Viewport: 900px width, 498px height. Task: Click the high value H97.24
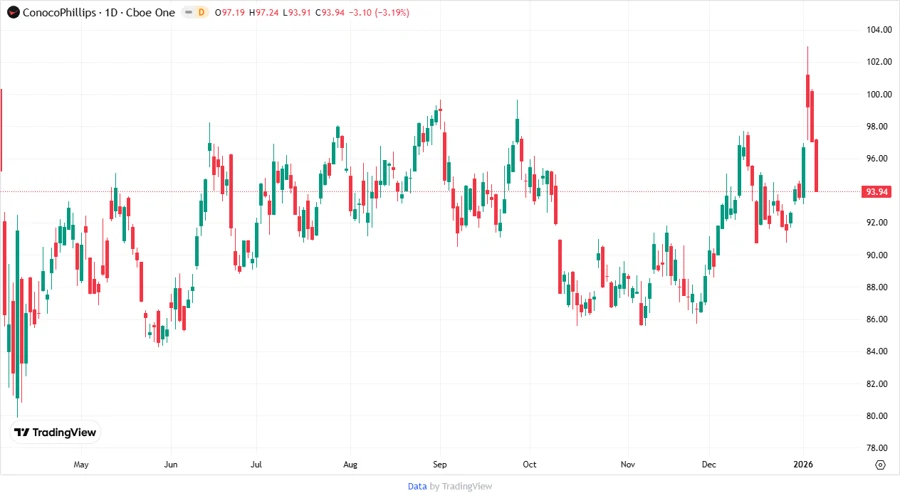pos(263,13)
